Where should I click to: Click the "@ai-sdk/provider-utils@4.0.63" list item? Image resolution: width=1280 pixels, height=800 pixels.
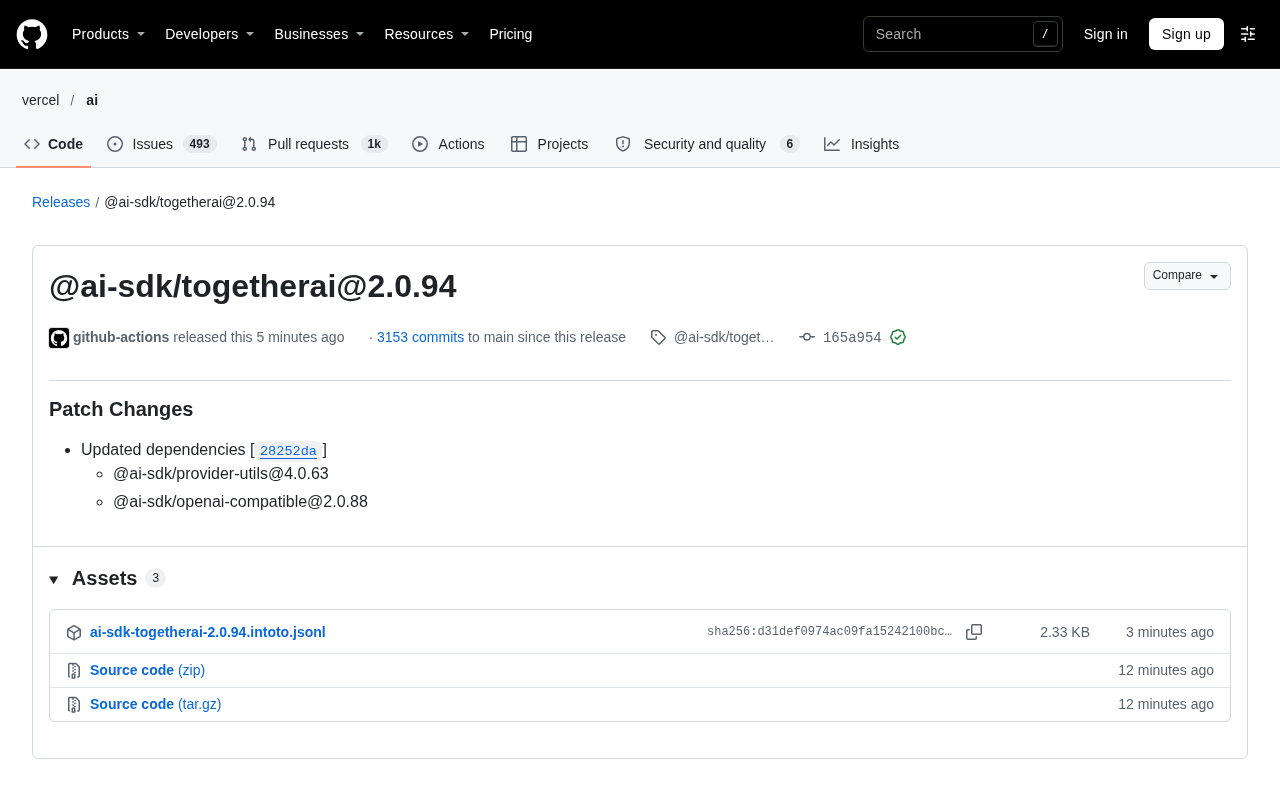(221, 474)
